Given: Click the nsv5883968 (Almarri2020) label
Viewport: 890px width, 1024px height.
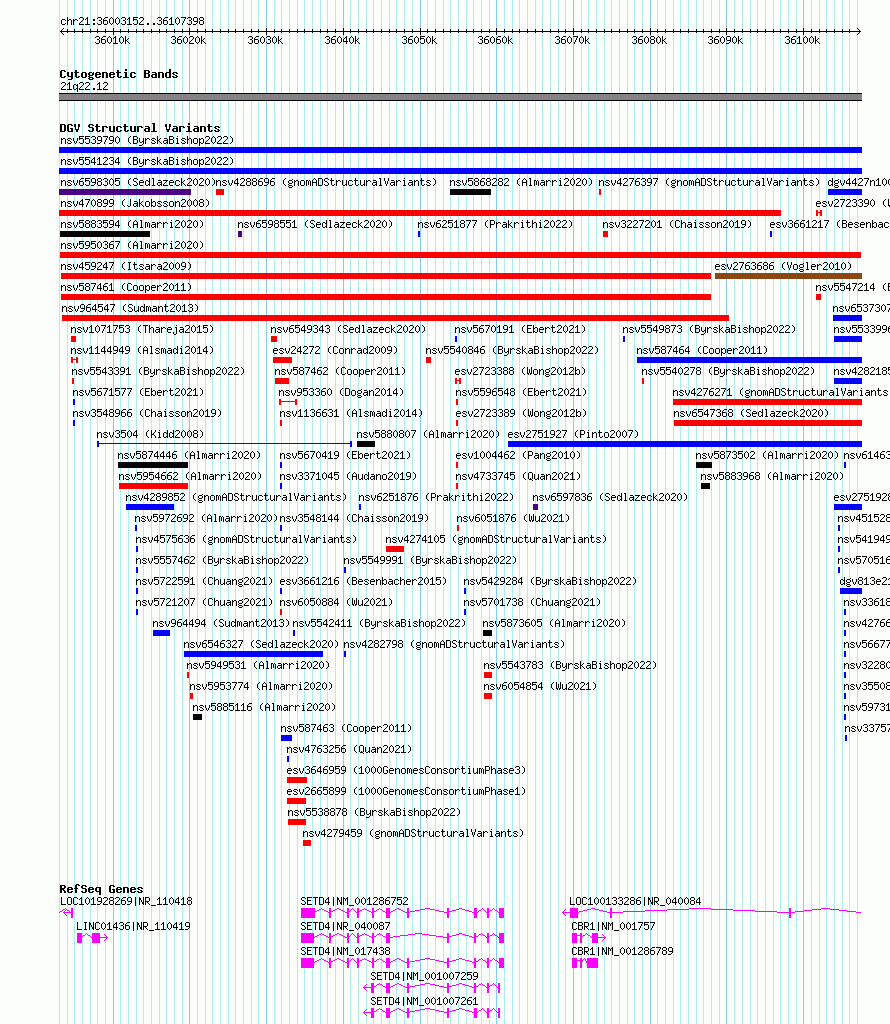Looking at the screenshot, I should point(772,476).
